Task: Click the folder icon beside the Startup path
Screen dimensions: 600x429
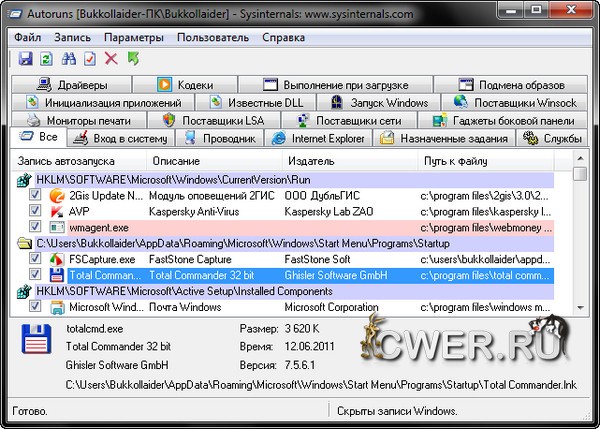Action: [x=24, y=243]
